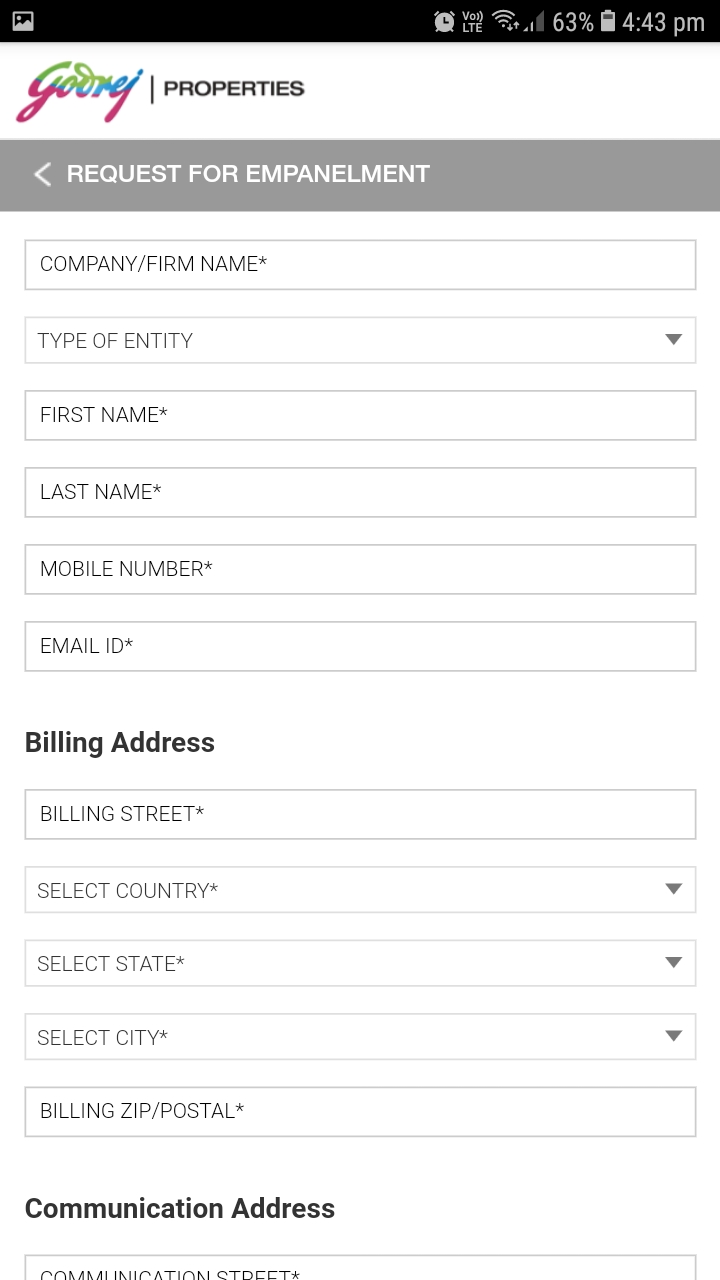Image resolution: width=720 pixels, height=1280 pixels.
Task: Select the Last Name text field
Action: (x=360, y=492)
